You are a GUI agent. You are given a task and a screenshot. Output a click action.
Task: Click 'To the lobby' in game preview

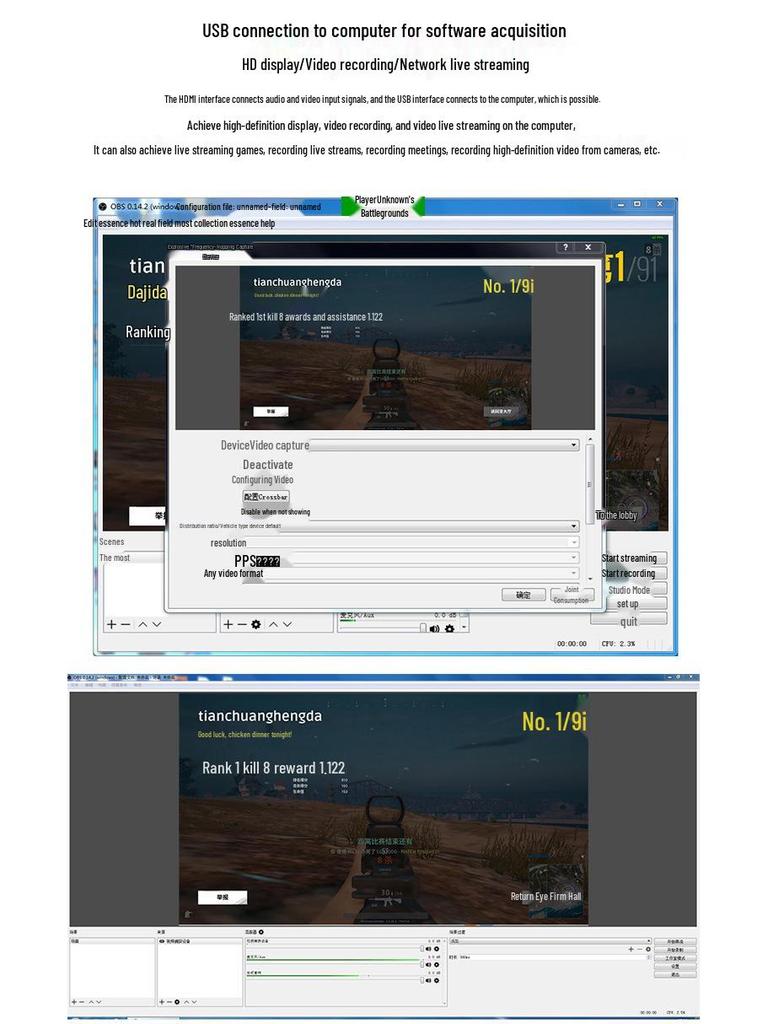pos(616,515)
